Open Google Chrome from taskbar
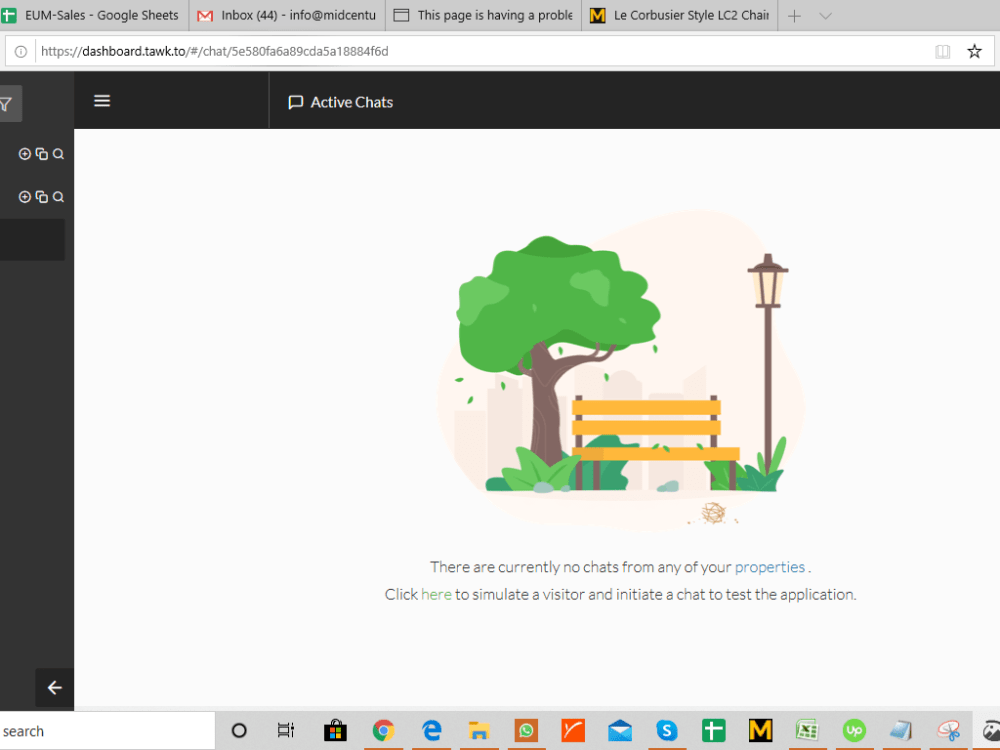Image resolution: width=1000 pixels, height=750 pixels. pyautogui.click(x=383, y=731)
